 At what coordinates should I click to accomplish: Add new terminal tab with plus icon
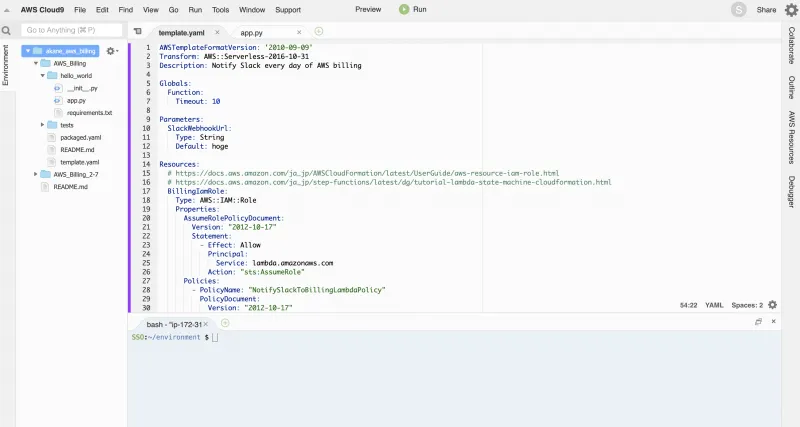click(225, 323)
